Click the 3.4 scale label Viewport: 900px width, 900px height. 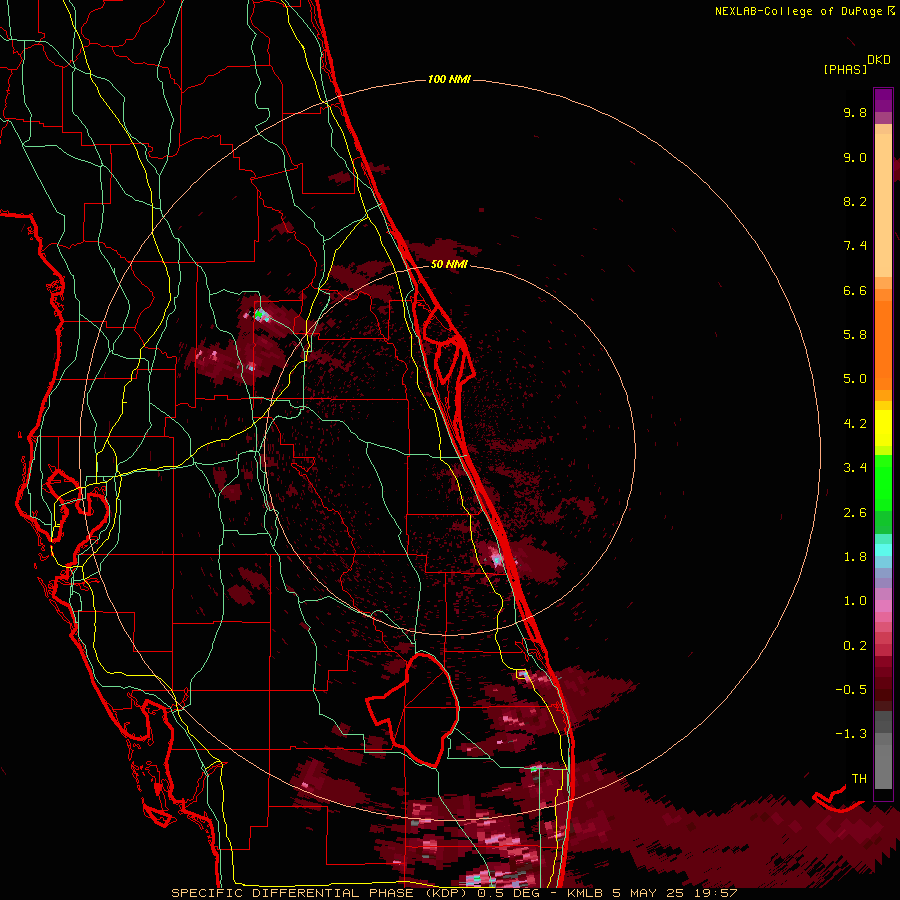855,468
